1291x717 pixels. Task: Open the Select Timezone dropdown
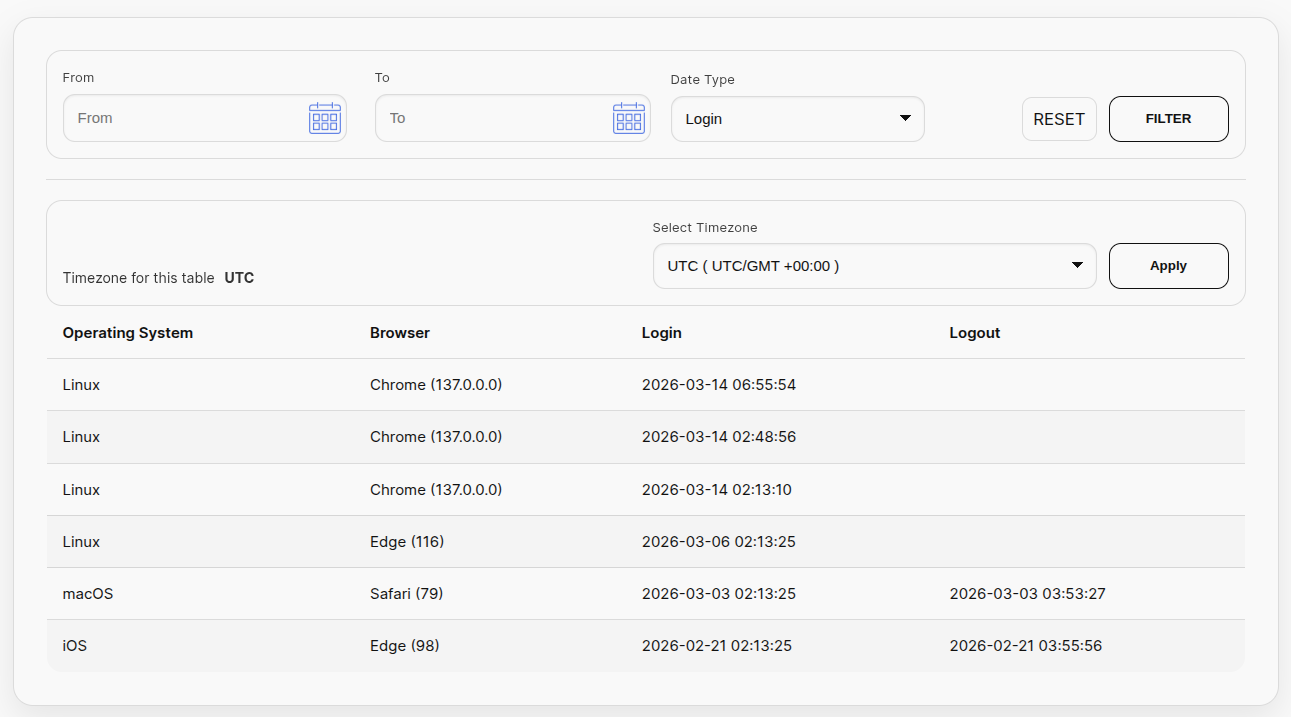tap(874, 266)
